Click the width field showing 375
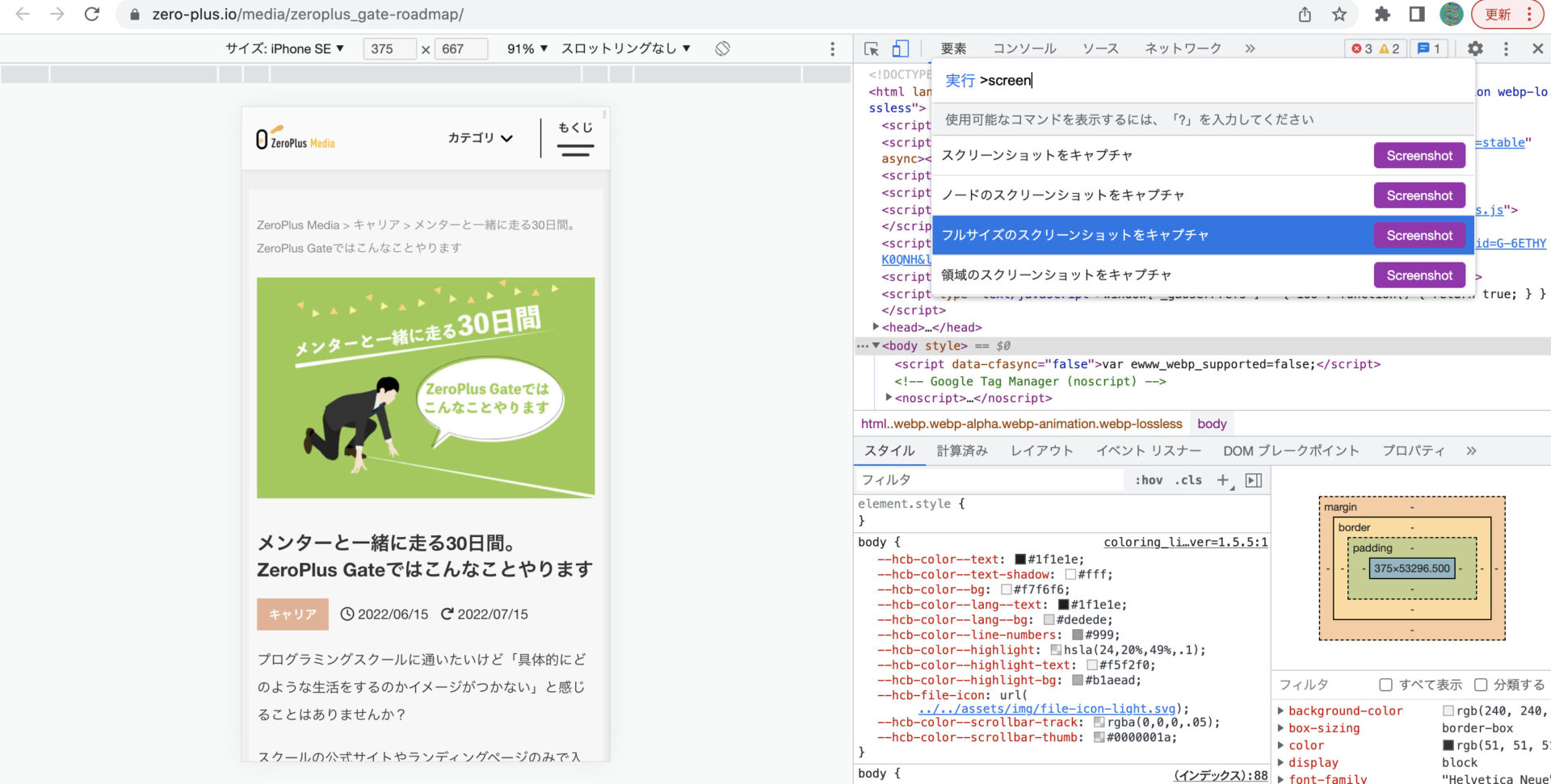The height and width of the screenshot is (784, 1551). (x=389, y=48)
